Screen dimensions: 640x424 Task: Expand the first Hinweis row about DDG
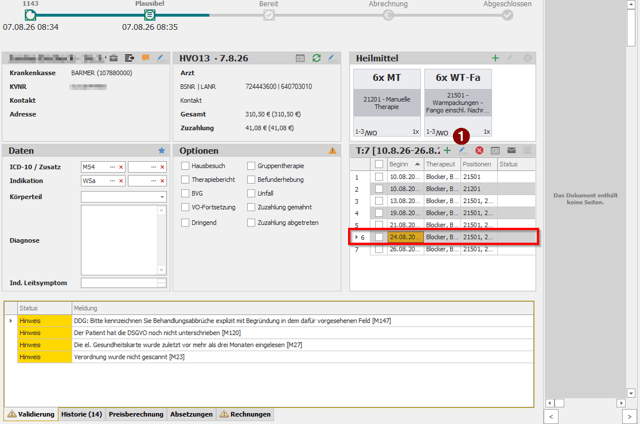point(11,321)
